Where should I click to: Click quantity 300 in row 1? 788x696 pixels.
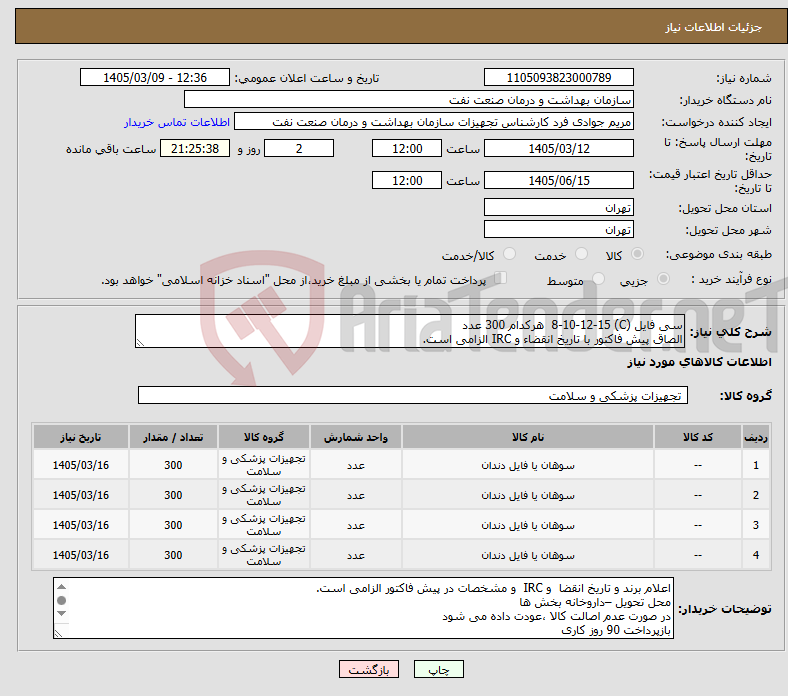click(173, 465)
